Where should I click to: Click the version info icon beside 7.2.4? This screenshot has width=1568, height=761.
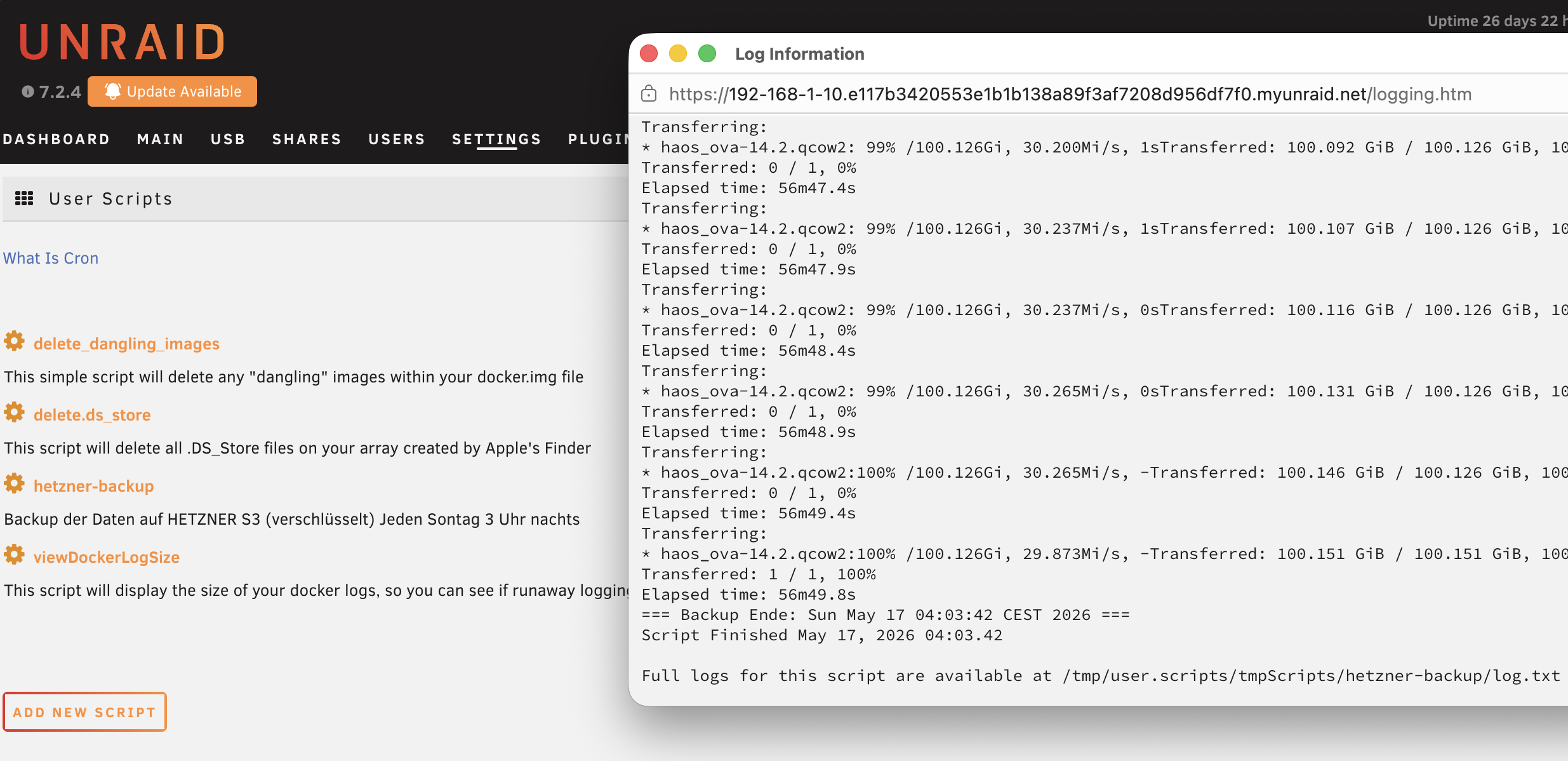click(x=27, y=91)
